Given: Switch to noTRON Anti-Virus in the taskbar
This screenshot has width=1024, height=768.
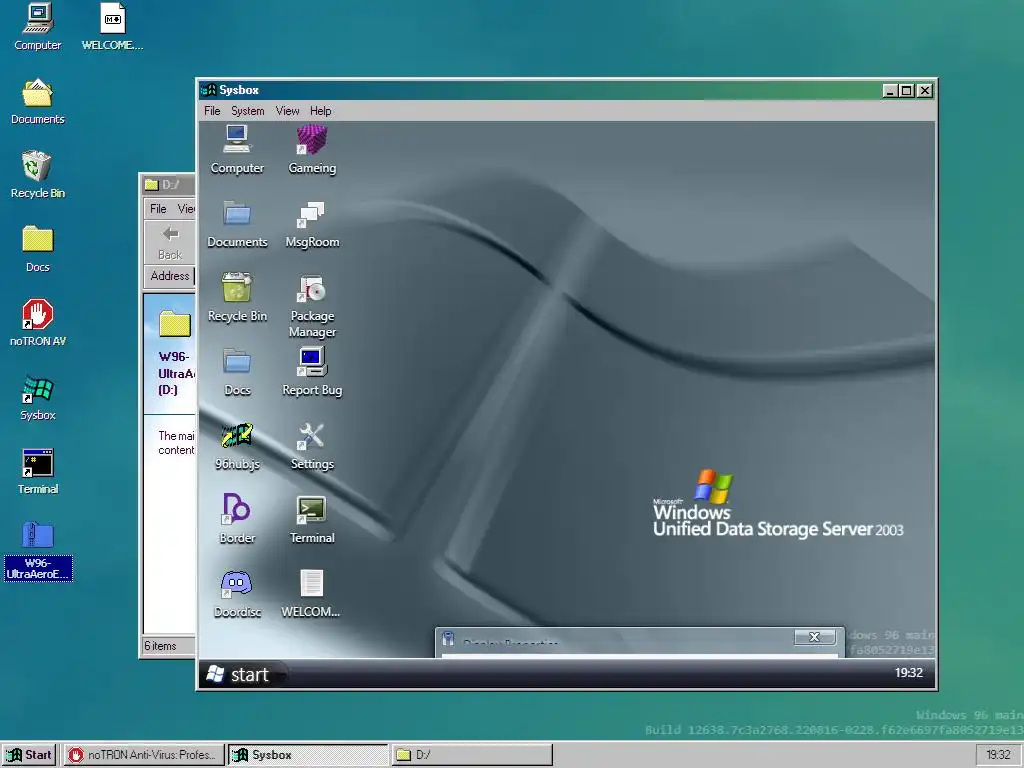Looking at the screenshot, I should click(143, 755).
